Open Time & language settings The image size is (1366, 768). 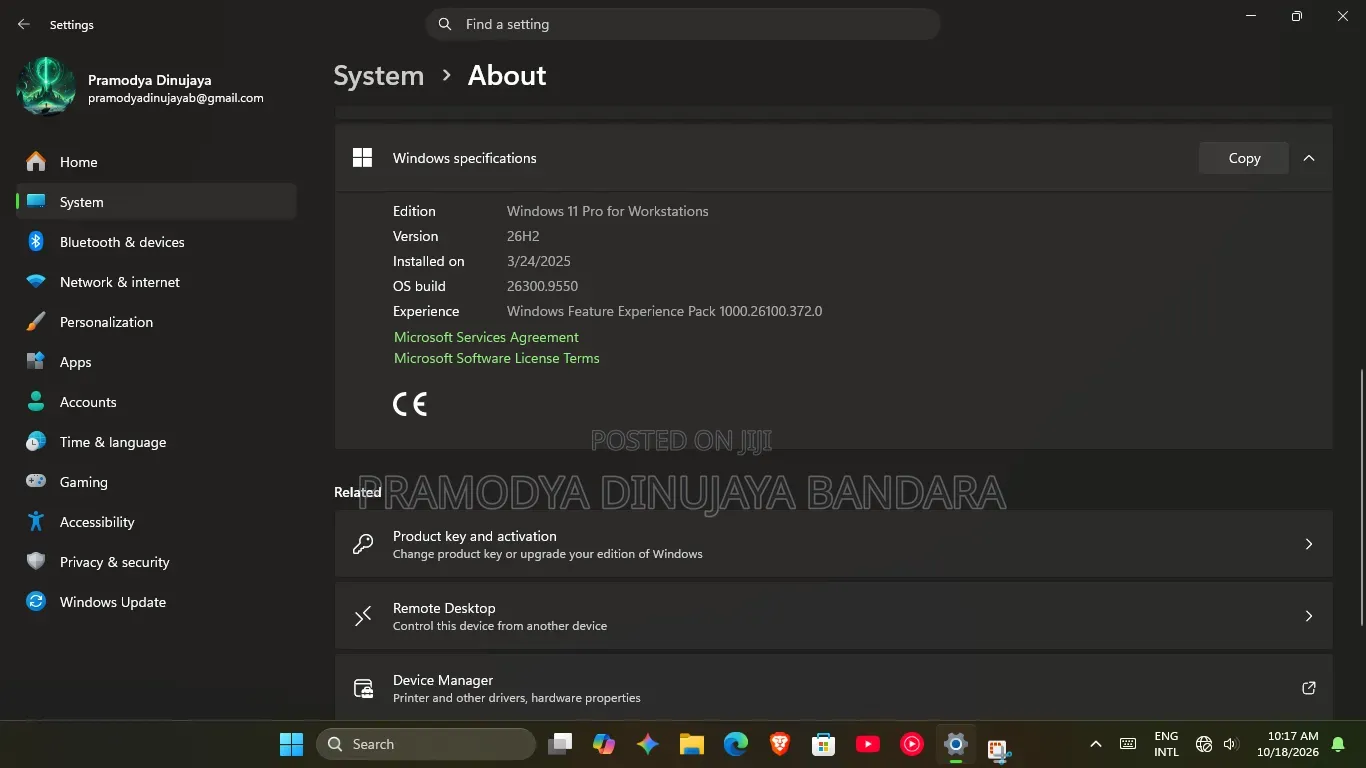[x=156, y=442]
